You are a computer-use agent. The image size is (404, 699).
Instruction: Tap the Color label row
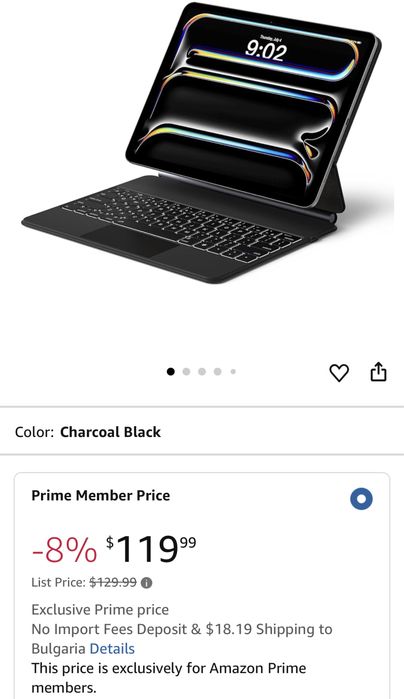click(x=202, y=432)
